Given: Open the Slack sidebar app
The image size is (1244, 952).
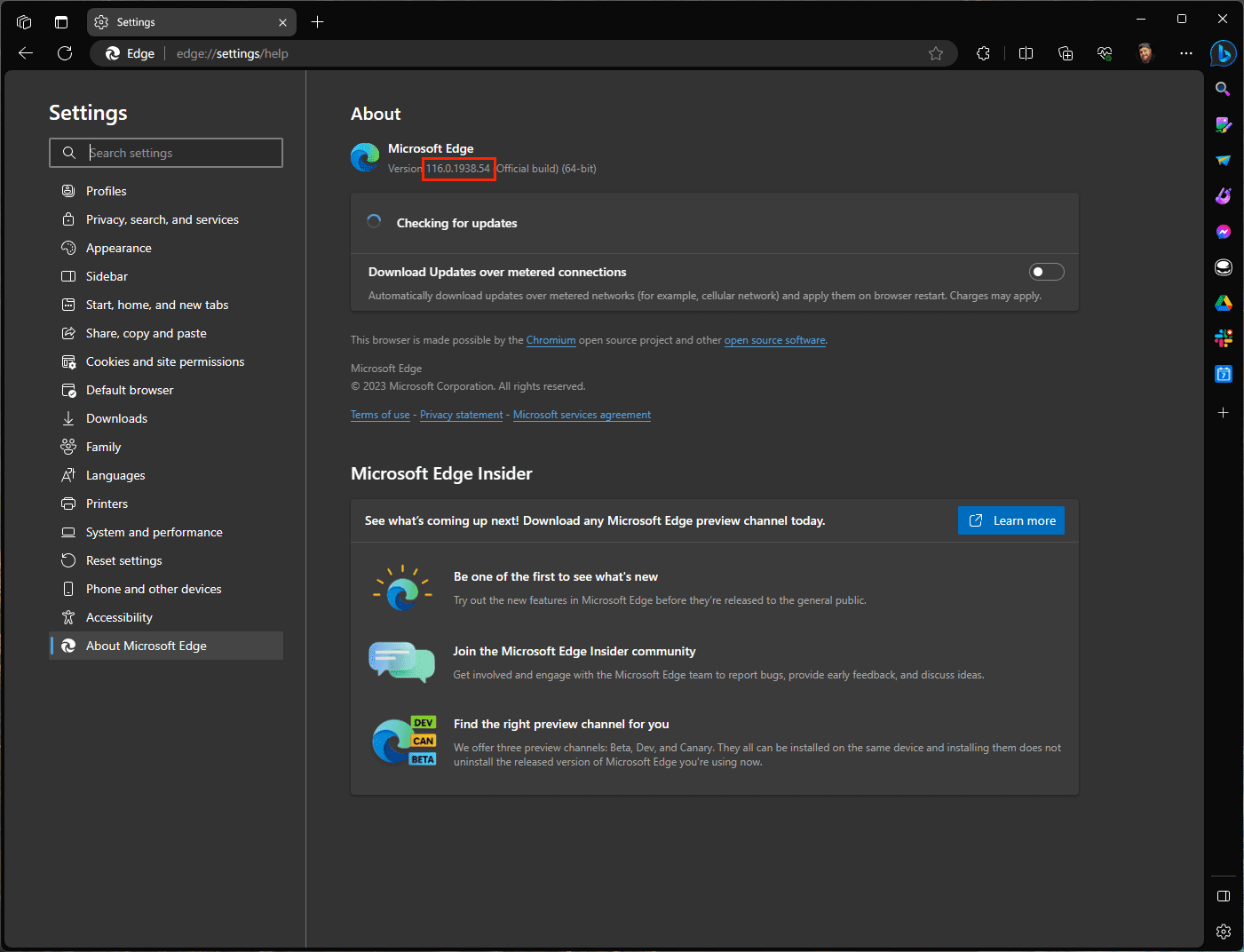Looking at the screenshot, I should [x=1223, y=338].
